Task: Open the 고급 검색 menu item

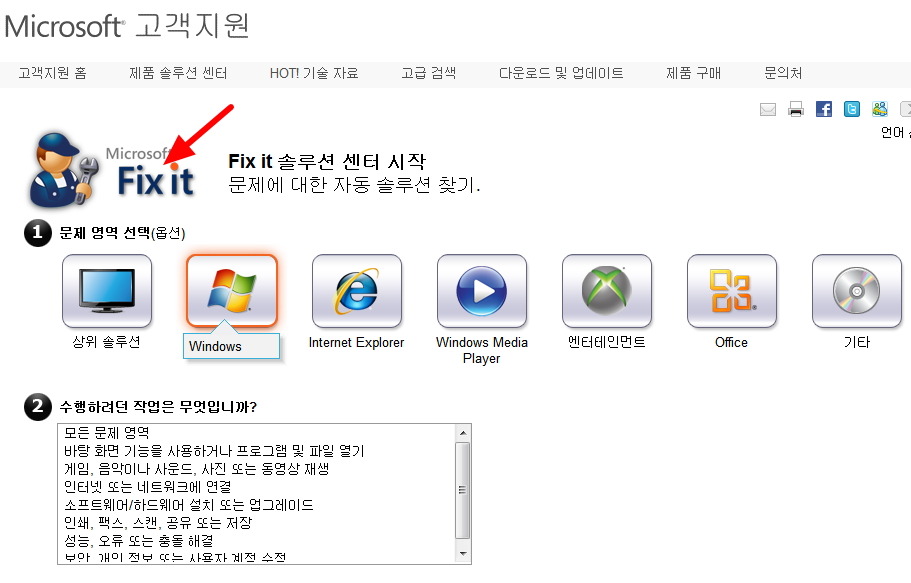Action: pos(428,73)
